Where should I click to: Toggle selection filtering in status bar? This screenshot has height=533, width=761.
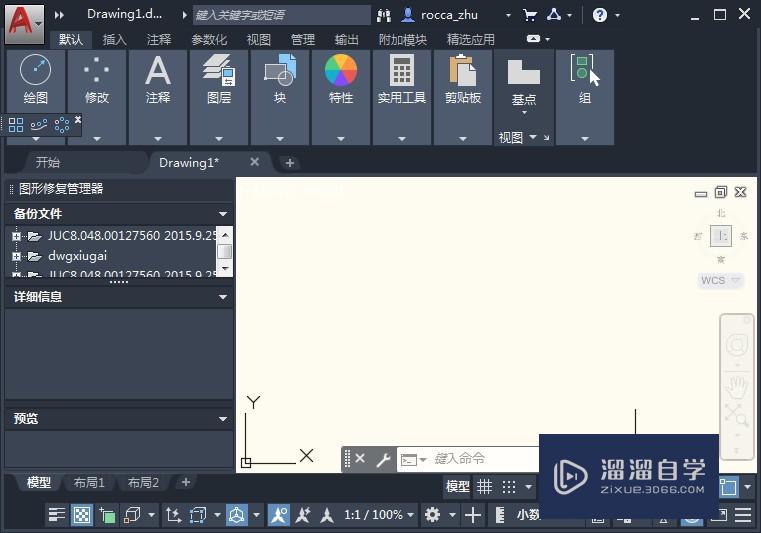point(198,515)
